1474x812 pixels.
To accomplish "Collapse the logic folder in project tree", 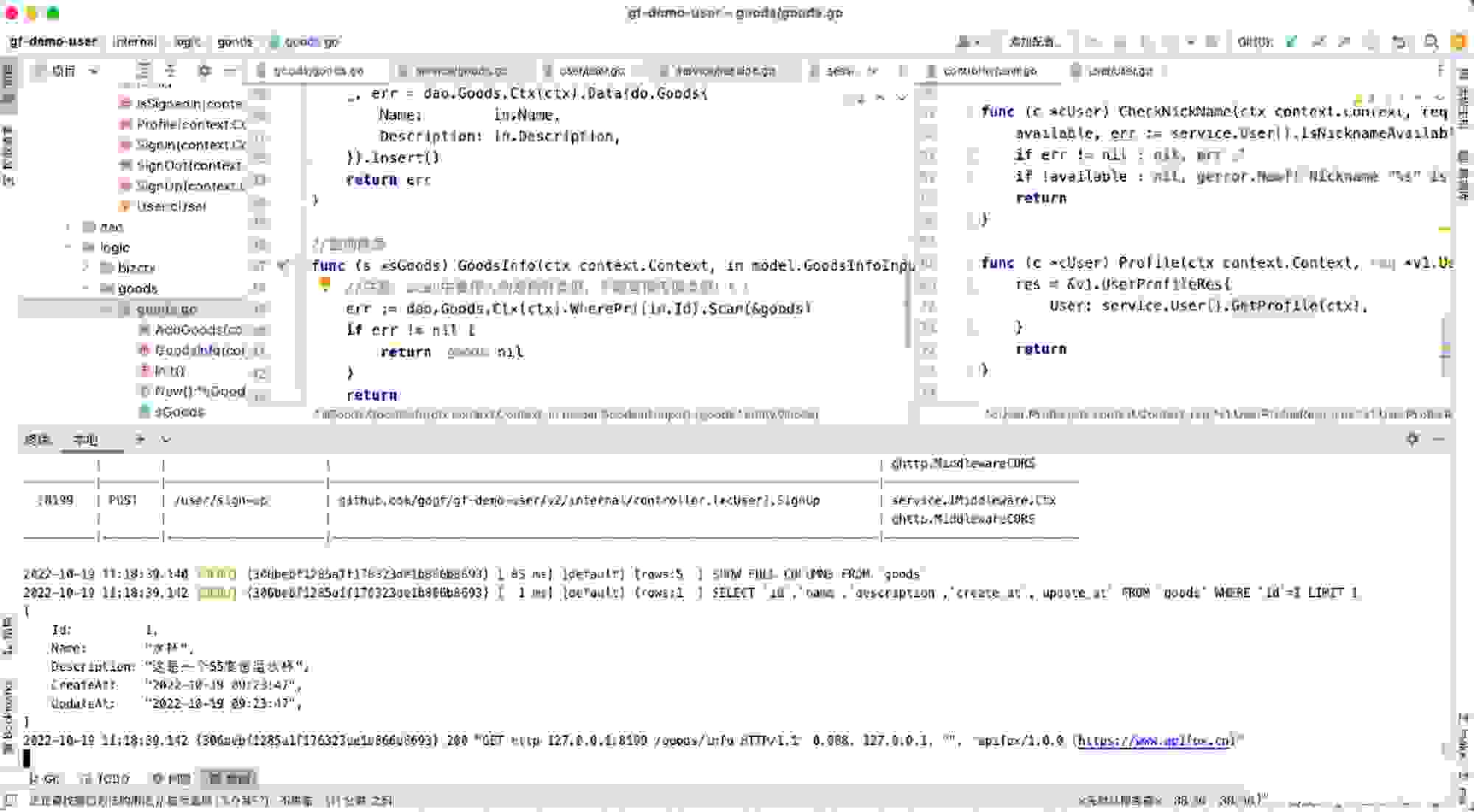I will pos(68,248).
